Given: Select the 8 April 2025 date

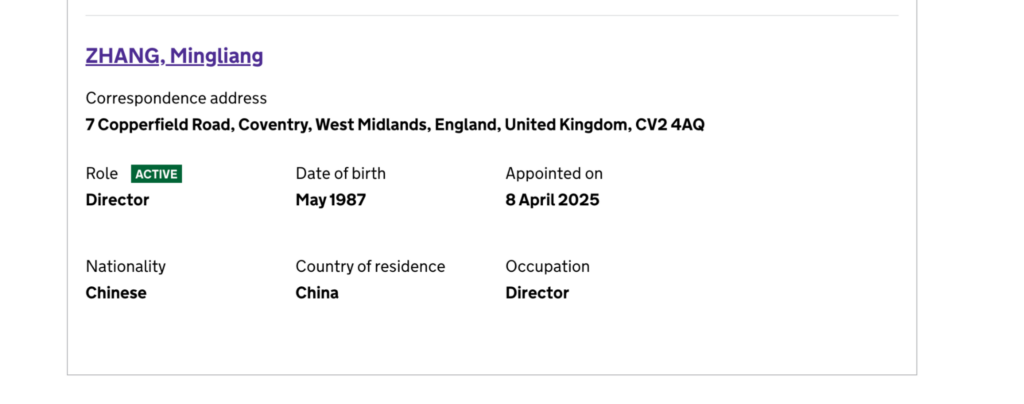Looking at the screenshot, I should point(552,200).
